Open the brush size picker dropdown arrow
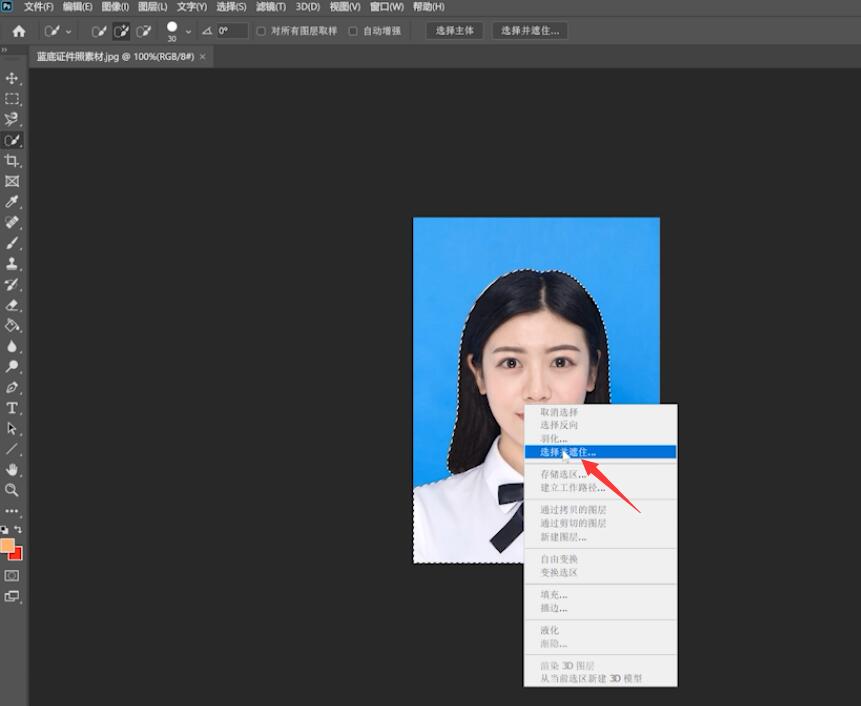The image size is (861, 706). [x=188, y=32]
